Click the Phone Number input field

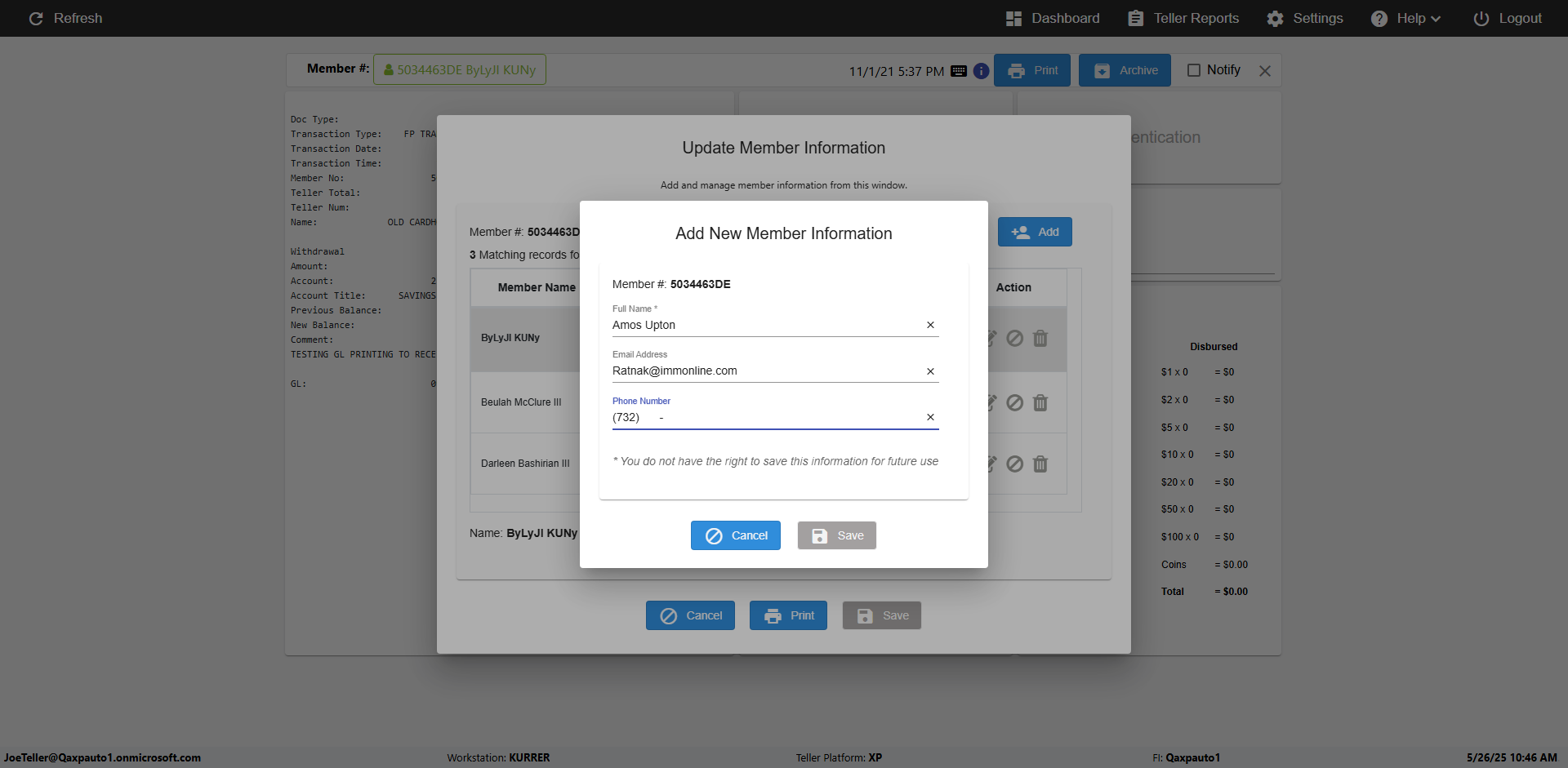[x=766, y=417]
